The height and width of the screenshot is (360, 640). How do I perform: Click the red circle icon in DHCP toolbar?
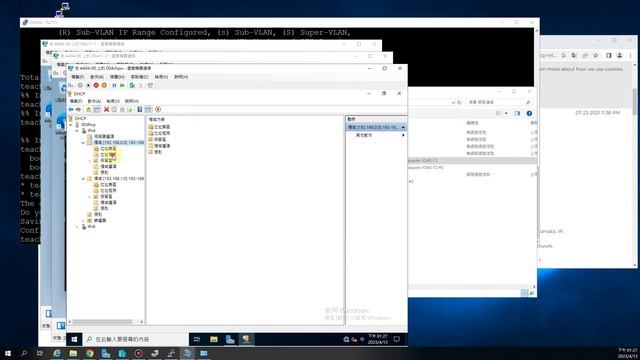(158, 109)
